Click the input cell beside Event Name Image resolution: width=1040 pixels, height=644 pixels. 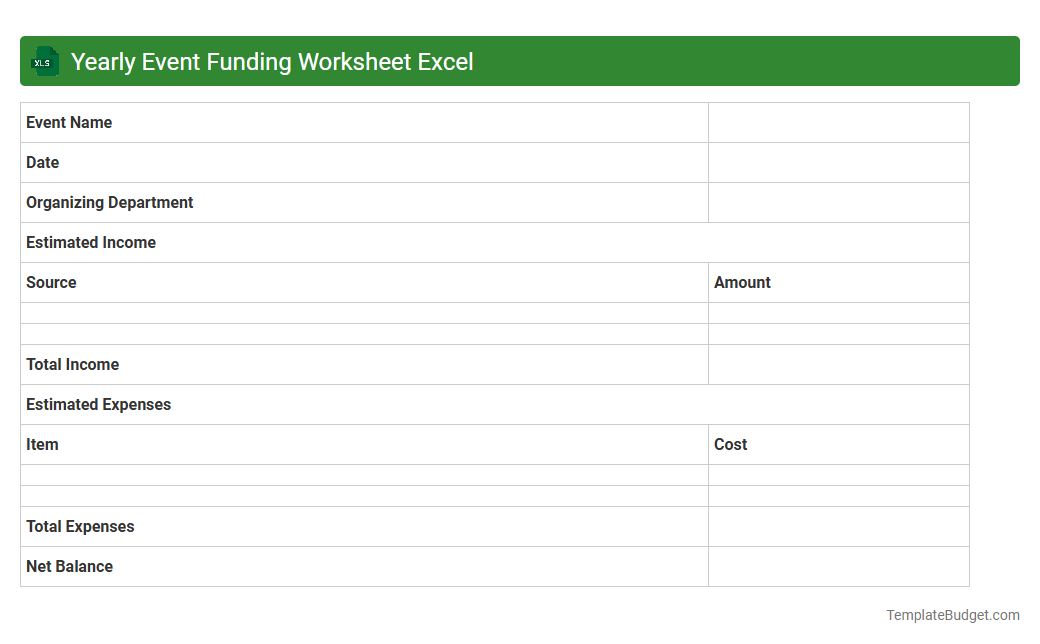[838, 122]
